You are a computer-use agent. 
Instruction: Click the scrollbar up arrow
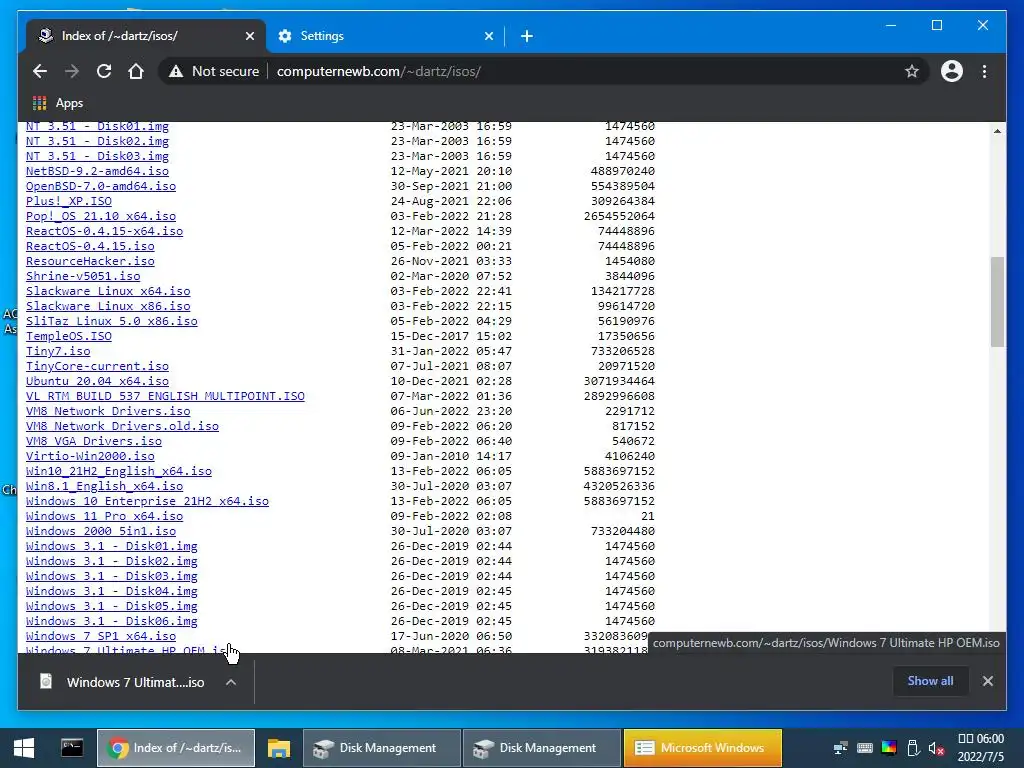pyautogui.click(x=997, y=131)
